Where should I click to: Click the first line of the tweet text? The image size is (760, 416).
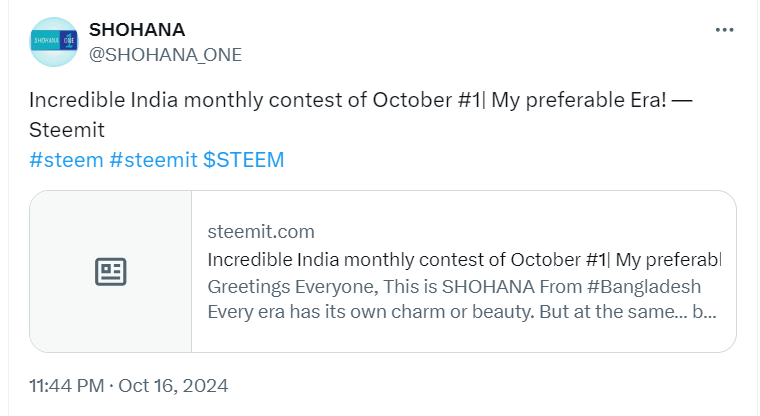[x=361, y=100]
